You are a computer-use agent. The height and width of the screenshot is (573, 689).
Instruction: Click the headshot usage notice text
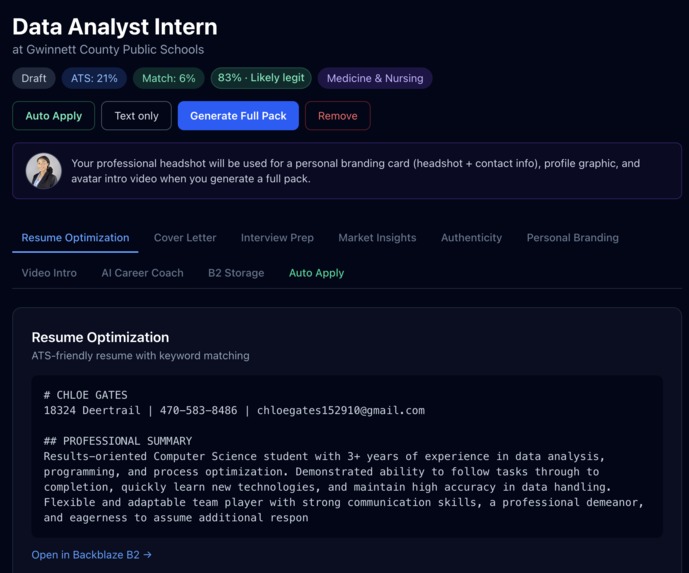pos(355,171)
